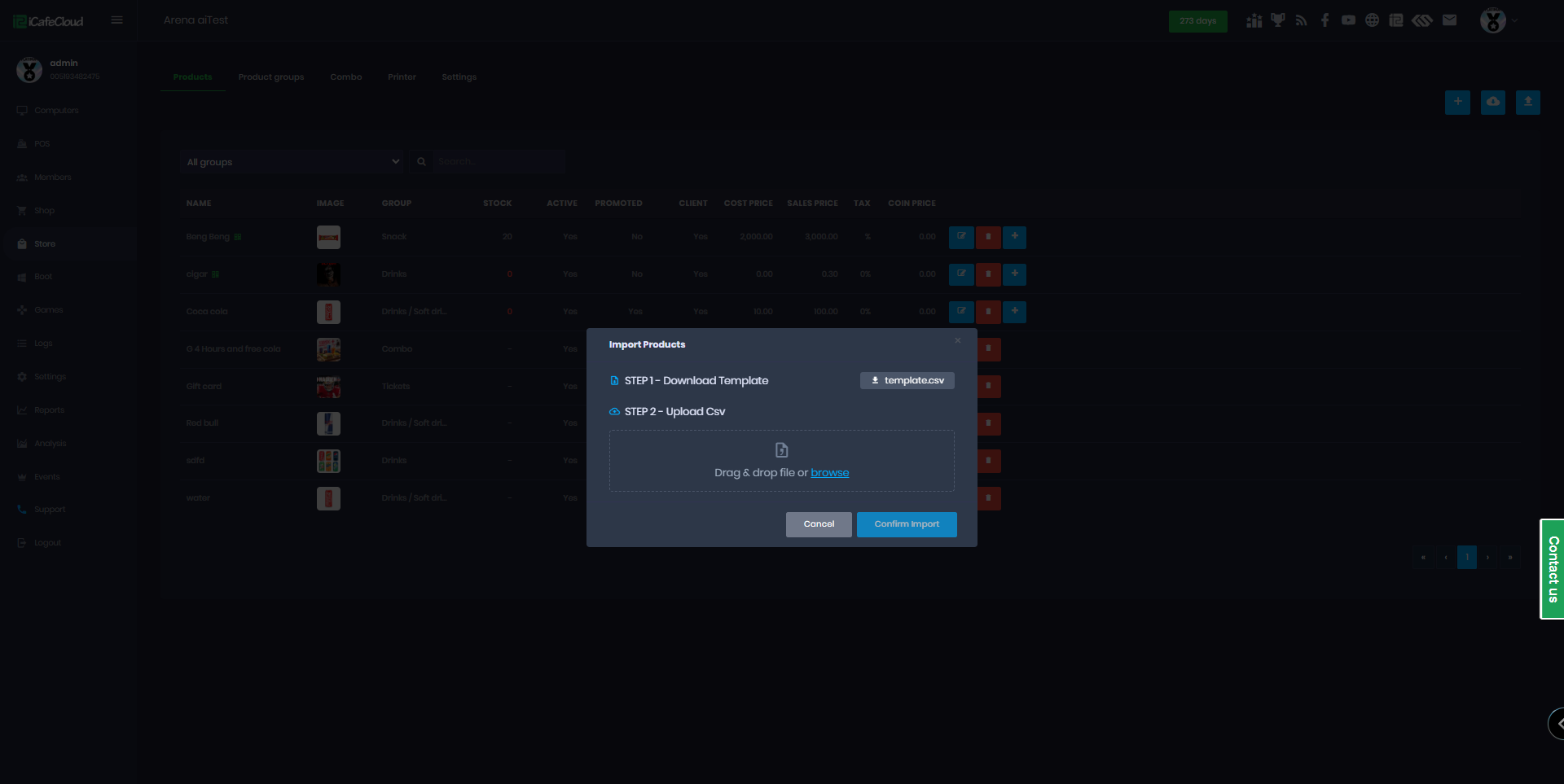1564x784 pixels.
Task: Sort table by NAME column header
Action: click(199, 204)
